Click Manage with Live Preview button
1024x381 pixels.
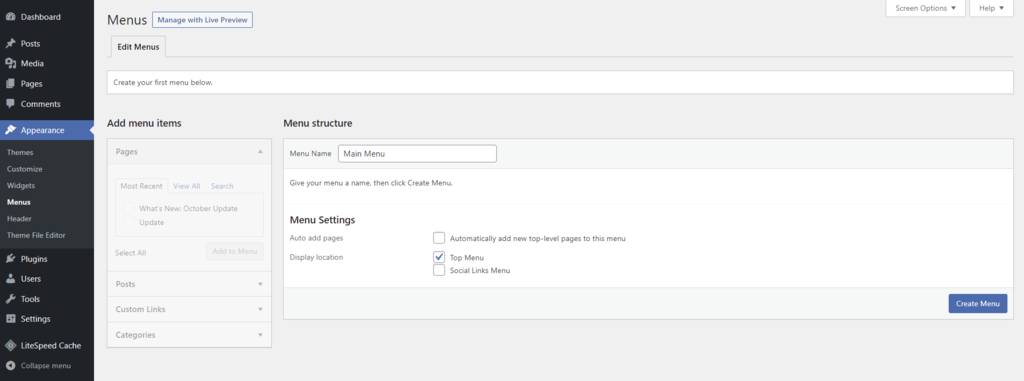[x=202, y=20]
